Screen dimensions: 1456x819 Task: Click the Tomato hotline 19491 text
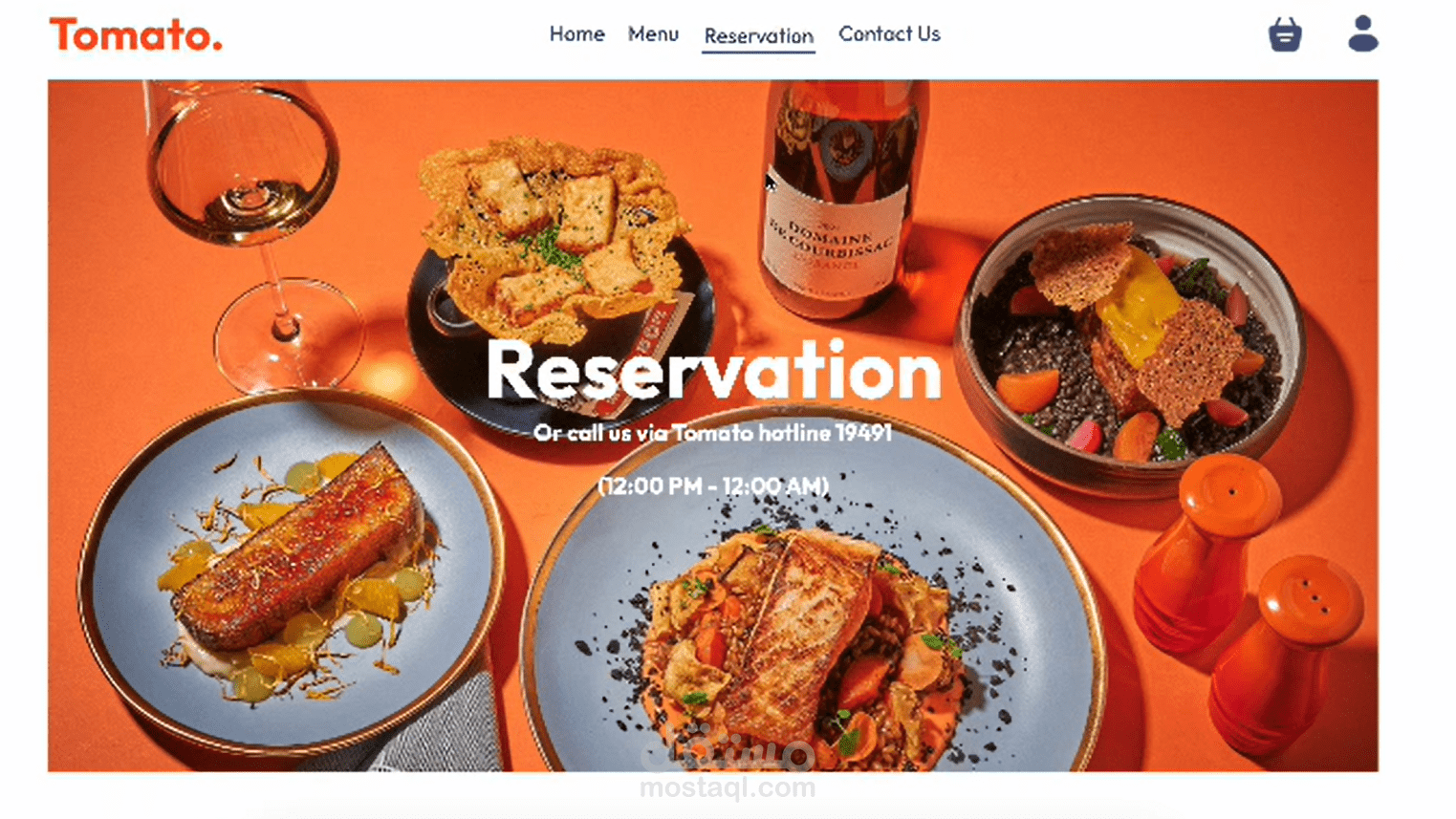(x=782, y=433)
